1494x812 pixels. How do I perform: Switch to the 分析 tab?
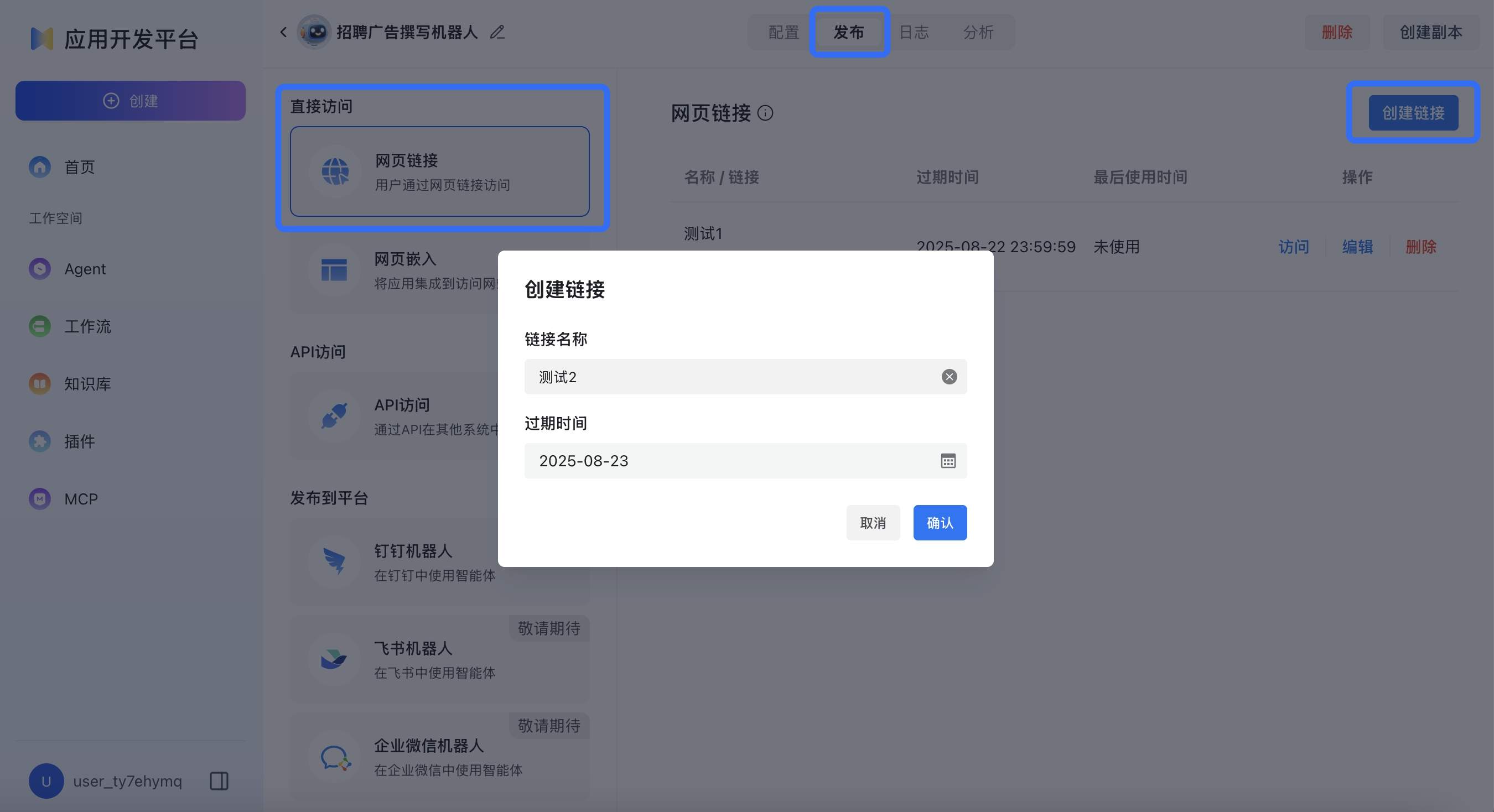tap(978, 33)
